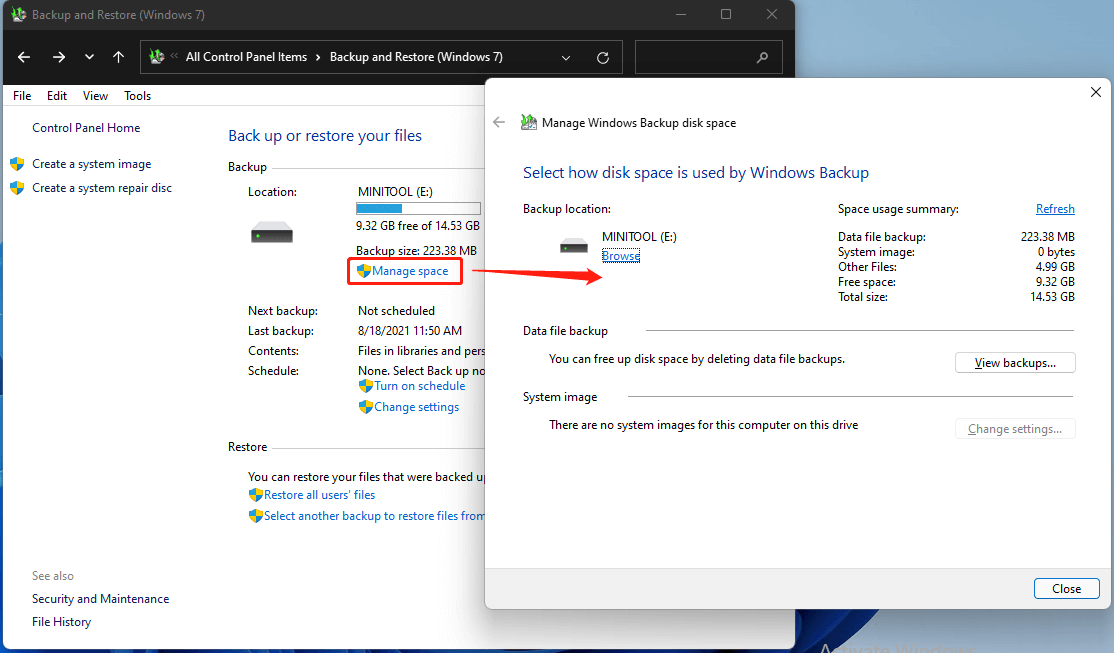
Task: Click shield icon next to Change settings link
Action: (x=366, y=407)
